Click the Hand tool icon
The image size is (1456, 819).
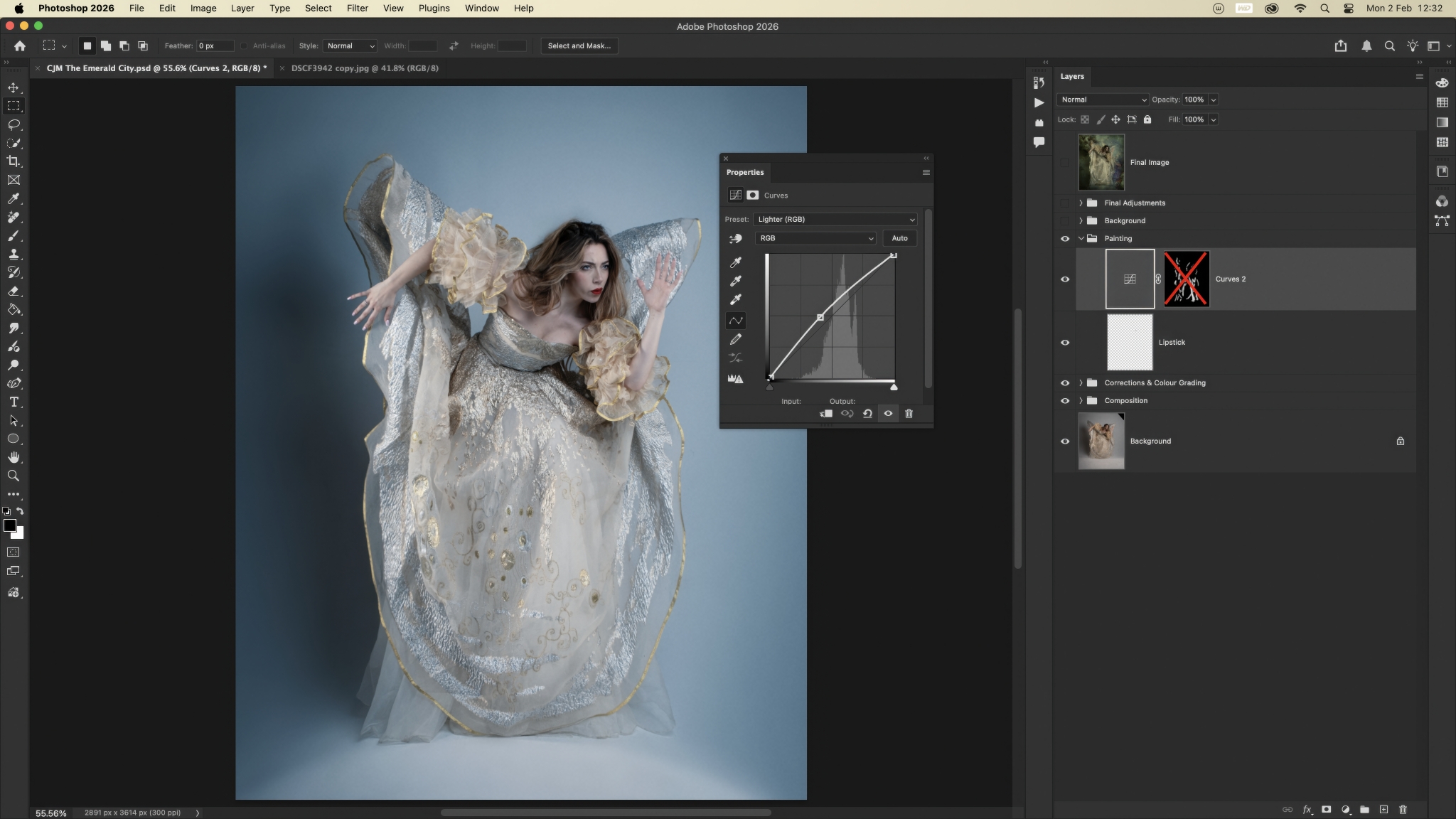(x=14, y=457)
